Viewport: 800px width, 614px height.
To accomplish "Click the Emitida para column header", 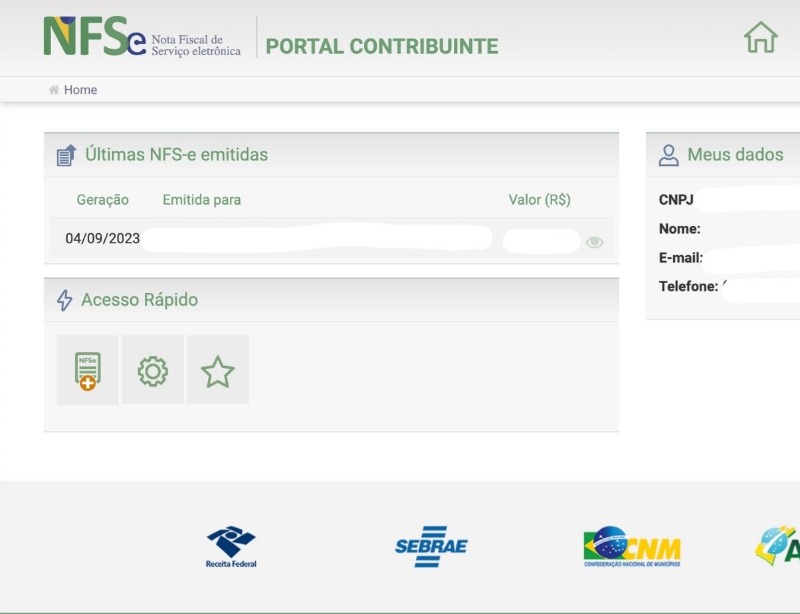I will pyautogui.click(x=201, y=200).
